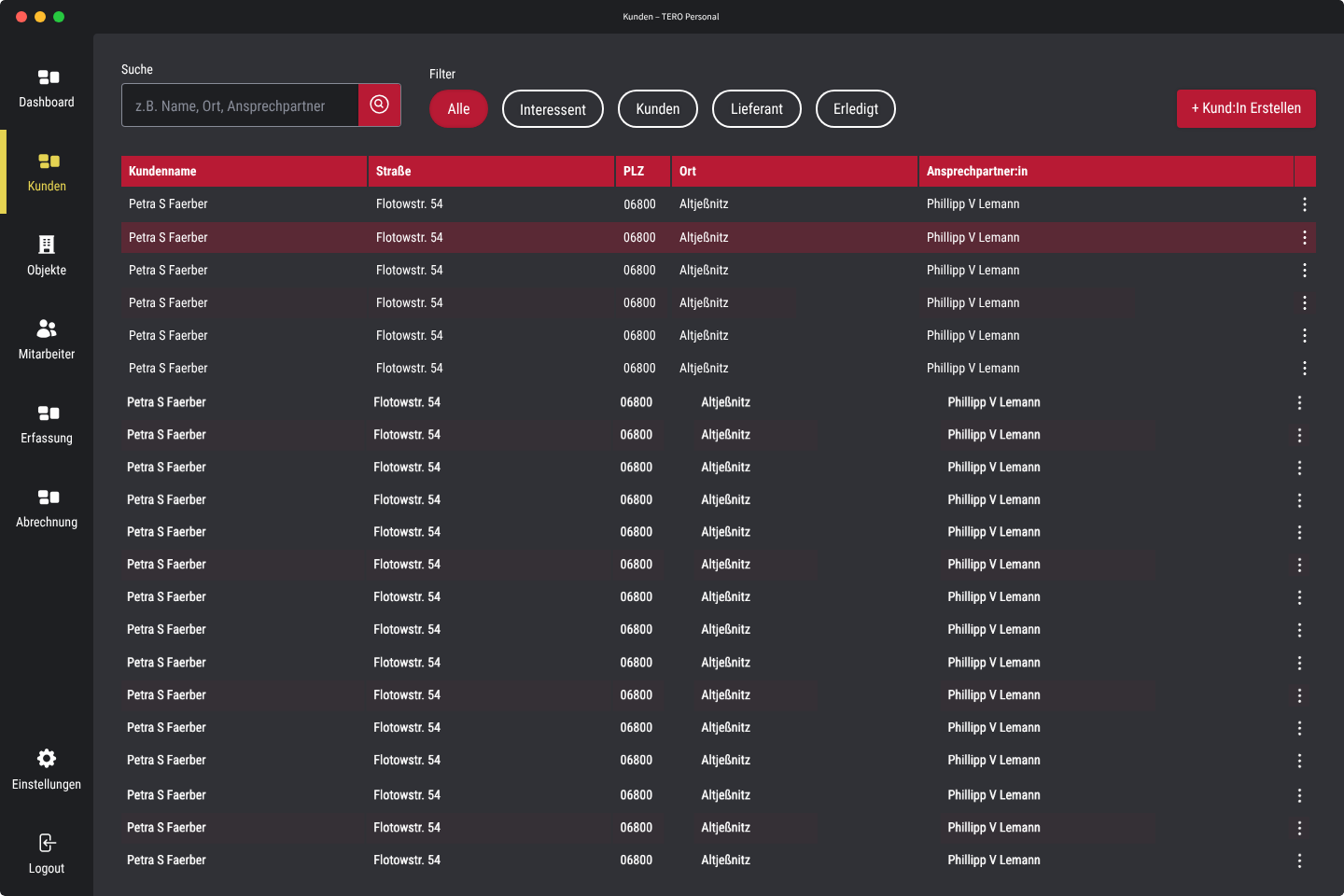
Task: Filter list by Kunden pill
Action: [657, 109]
